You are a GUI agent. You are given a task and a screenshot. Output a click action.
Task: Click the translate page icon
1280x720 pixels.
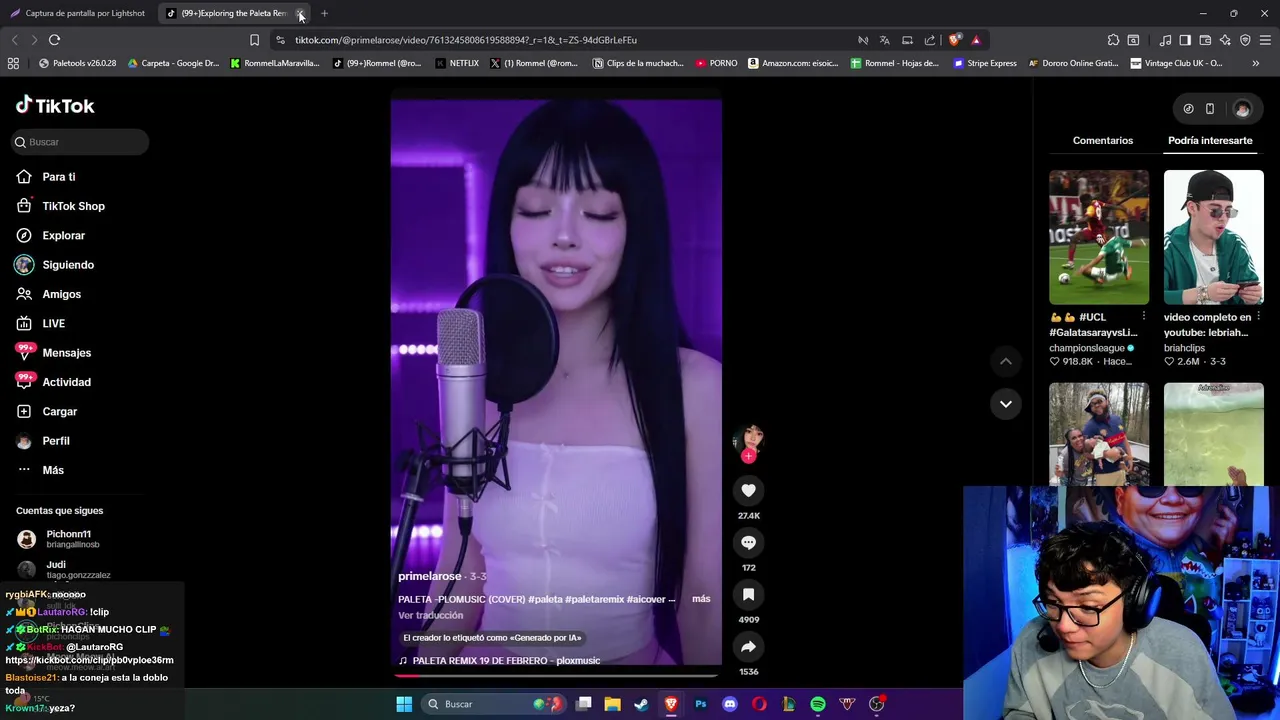click(x=884, y=40)
